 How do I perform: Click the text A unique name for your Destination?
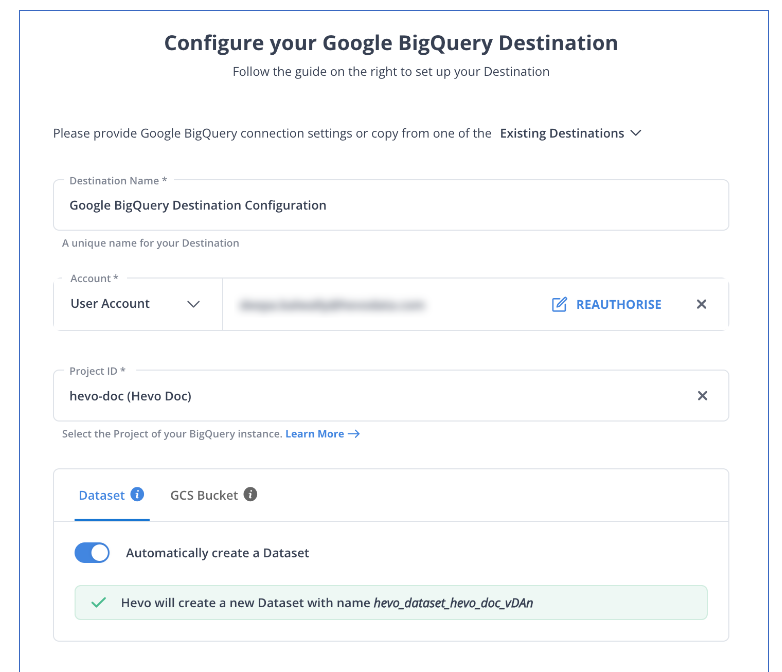(151, 243)
